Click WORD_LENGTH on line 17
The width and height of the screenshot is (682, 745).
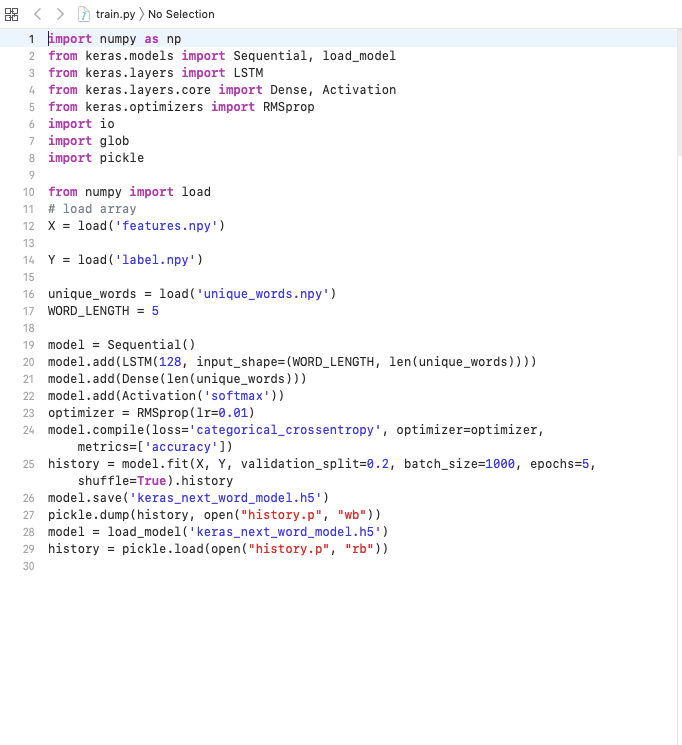88,311
